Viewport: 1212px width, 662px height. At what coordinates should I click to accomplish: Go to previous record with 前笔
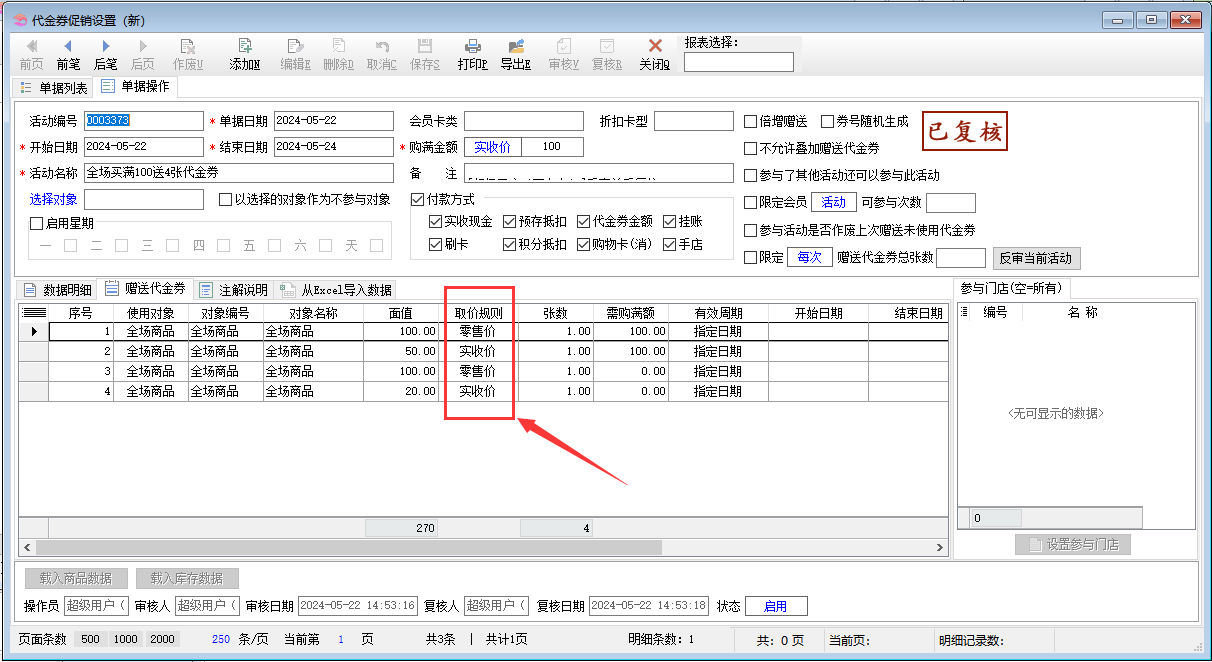[x=68, y=54]
